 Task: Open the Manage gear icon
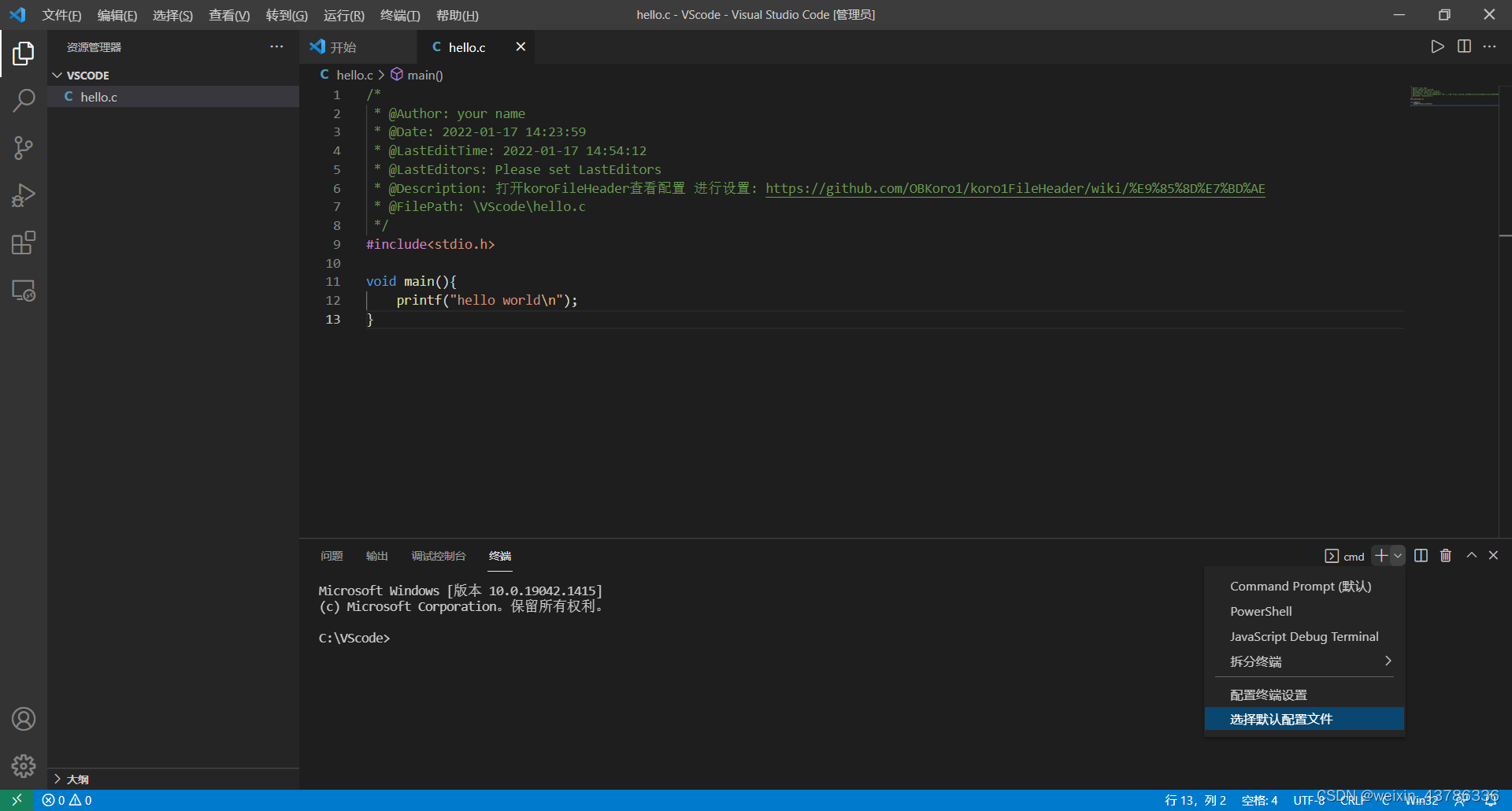(24, 766)
